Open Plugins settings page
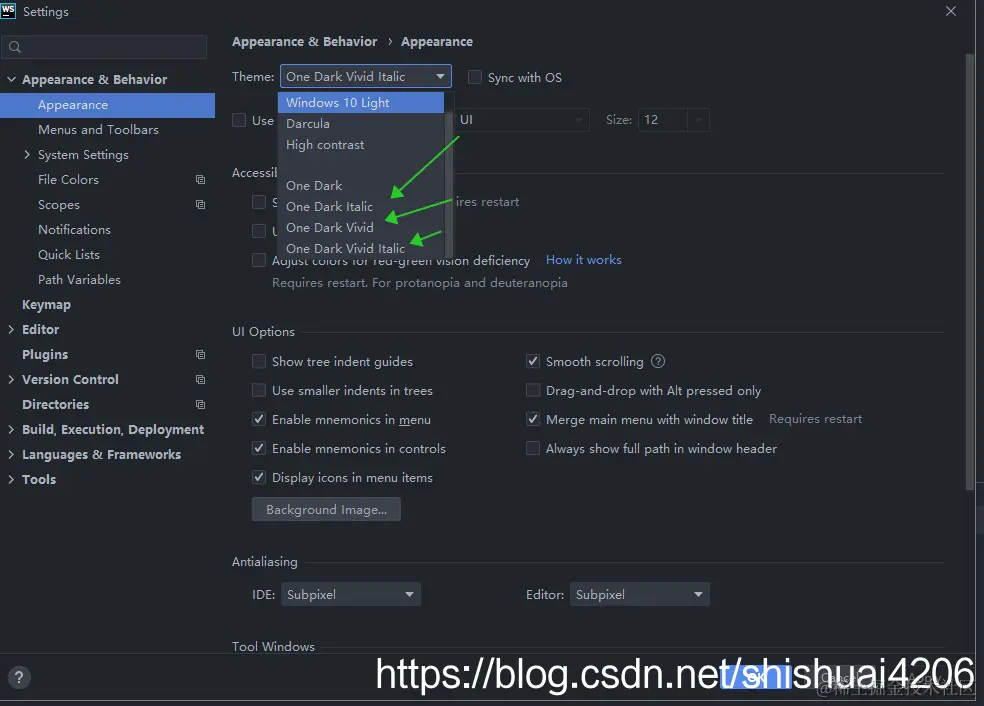The image size is (984, 706). tap(45, 355)
